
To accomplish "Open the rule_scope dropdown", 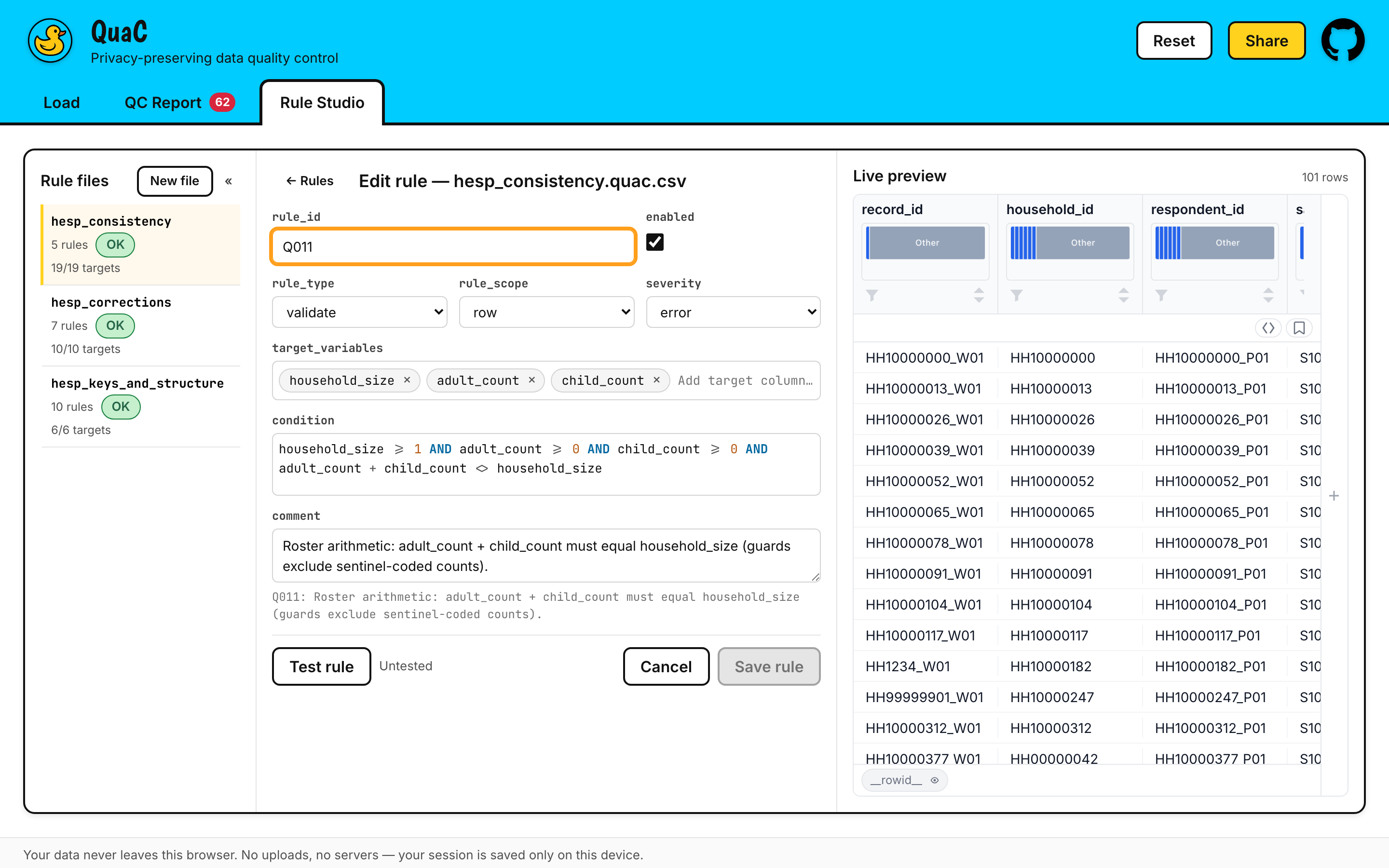I will [x=546, y=312].
